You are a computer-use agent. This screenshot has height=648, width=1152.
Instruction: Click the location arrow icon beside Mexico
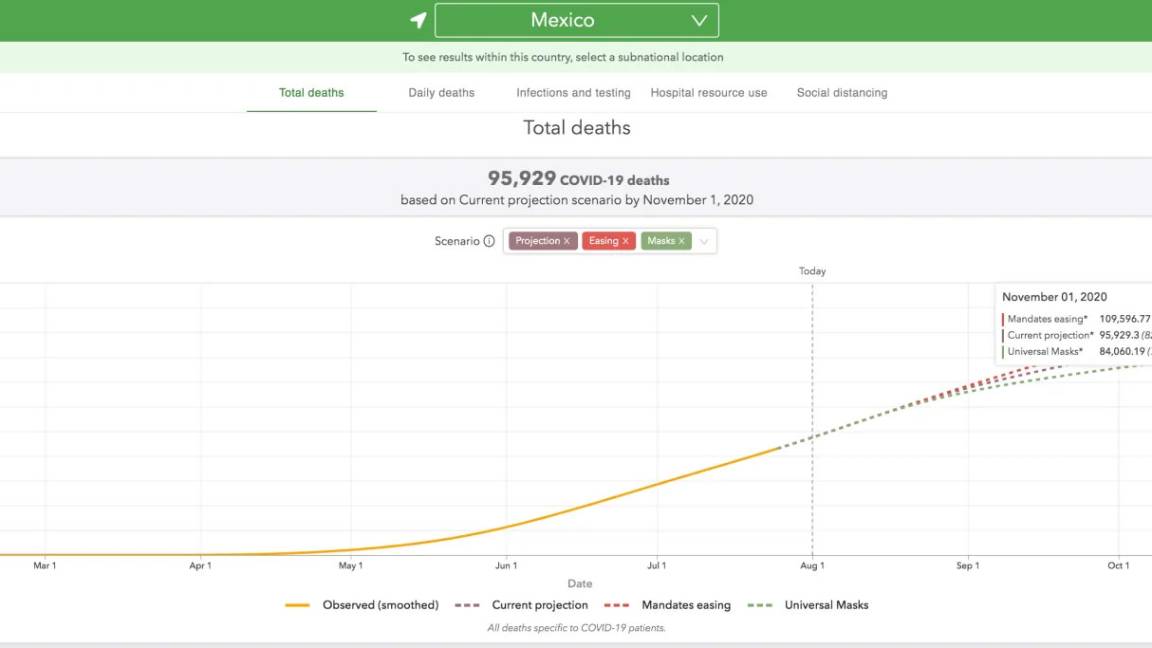pyautogui.click(x=418, y=21)
